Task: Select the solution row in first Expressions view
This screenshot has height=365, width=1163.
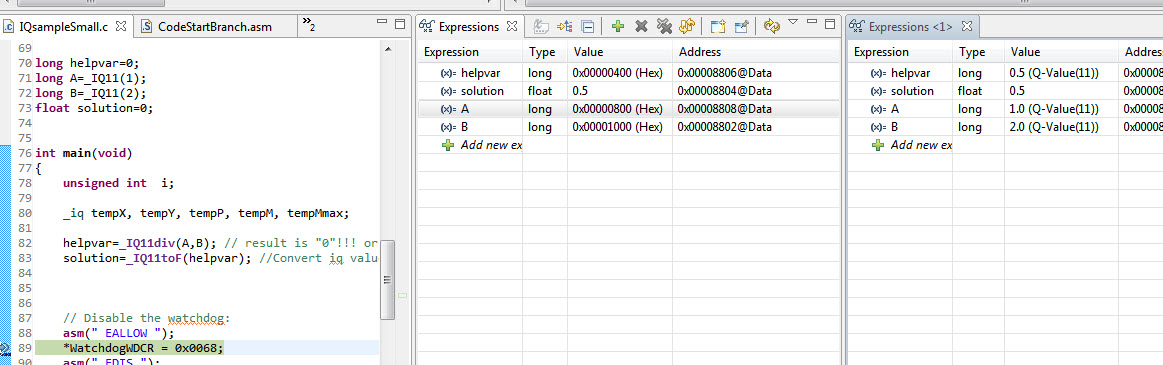Action: click(629, 91)
